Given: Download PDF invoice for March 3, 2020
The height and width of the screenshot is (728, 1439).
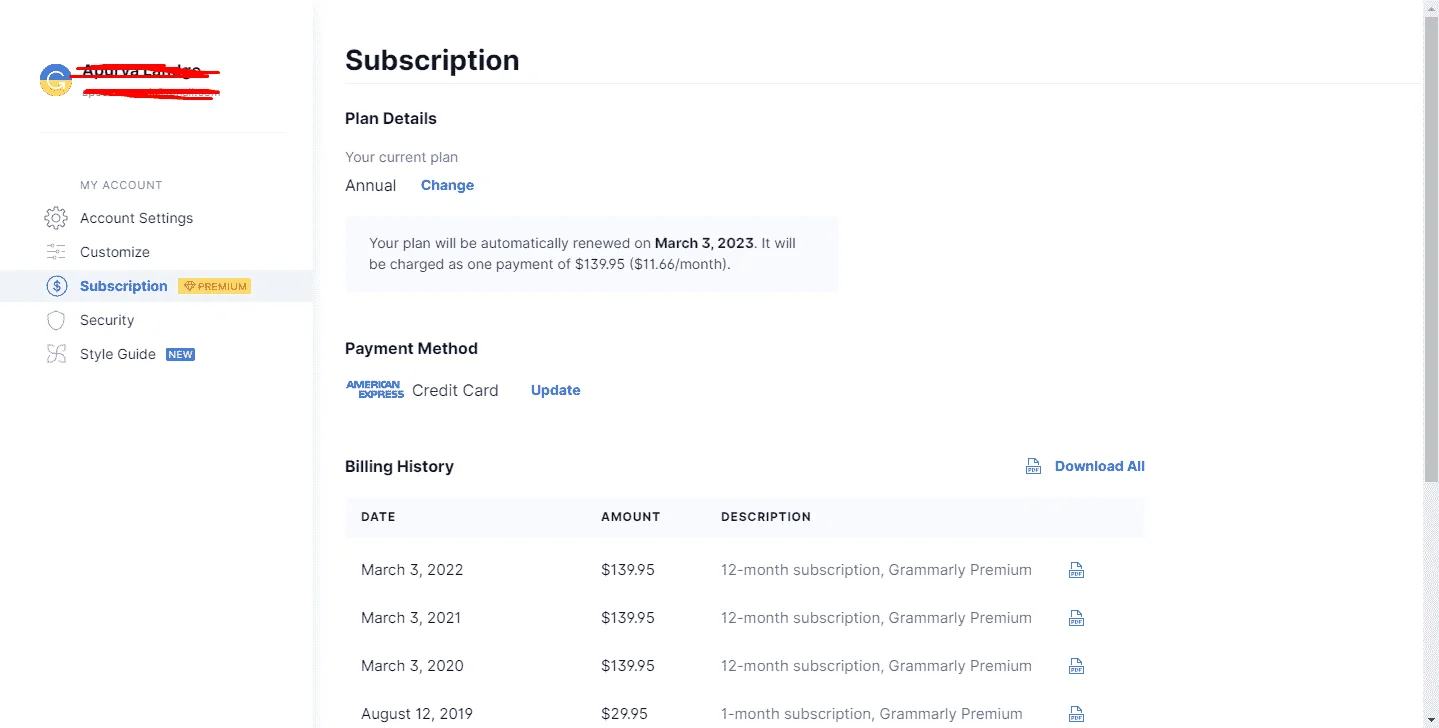Looking at the screenshot, I should click(1076, 666).
